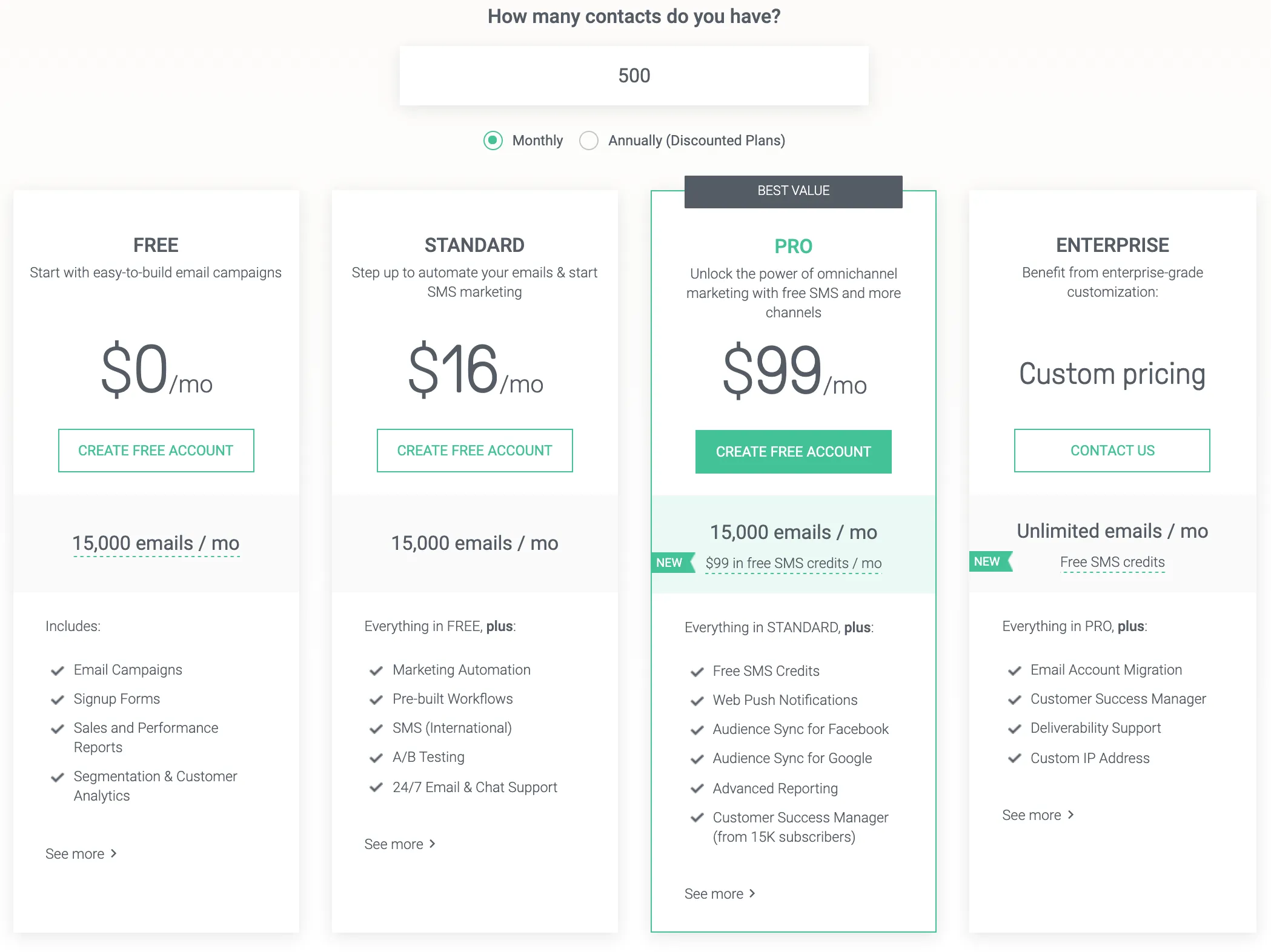Expand See more in PRO plan
The width and height of the screenshot is (1271, 952).
720,894
